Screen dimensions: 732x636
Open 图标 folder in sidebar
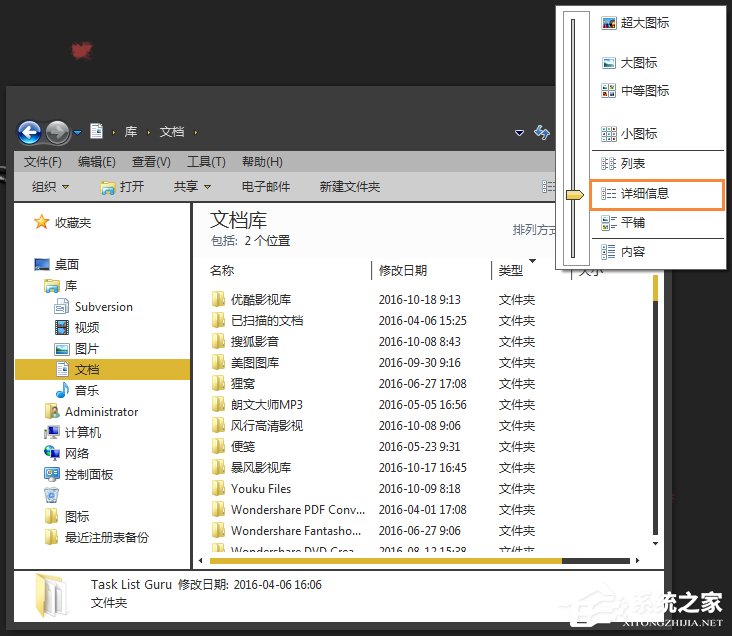pyautogui.click(x=67, y=516)
